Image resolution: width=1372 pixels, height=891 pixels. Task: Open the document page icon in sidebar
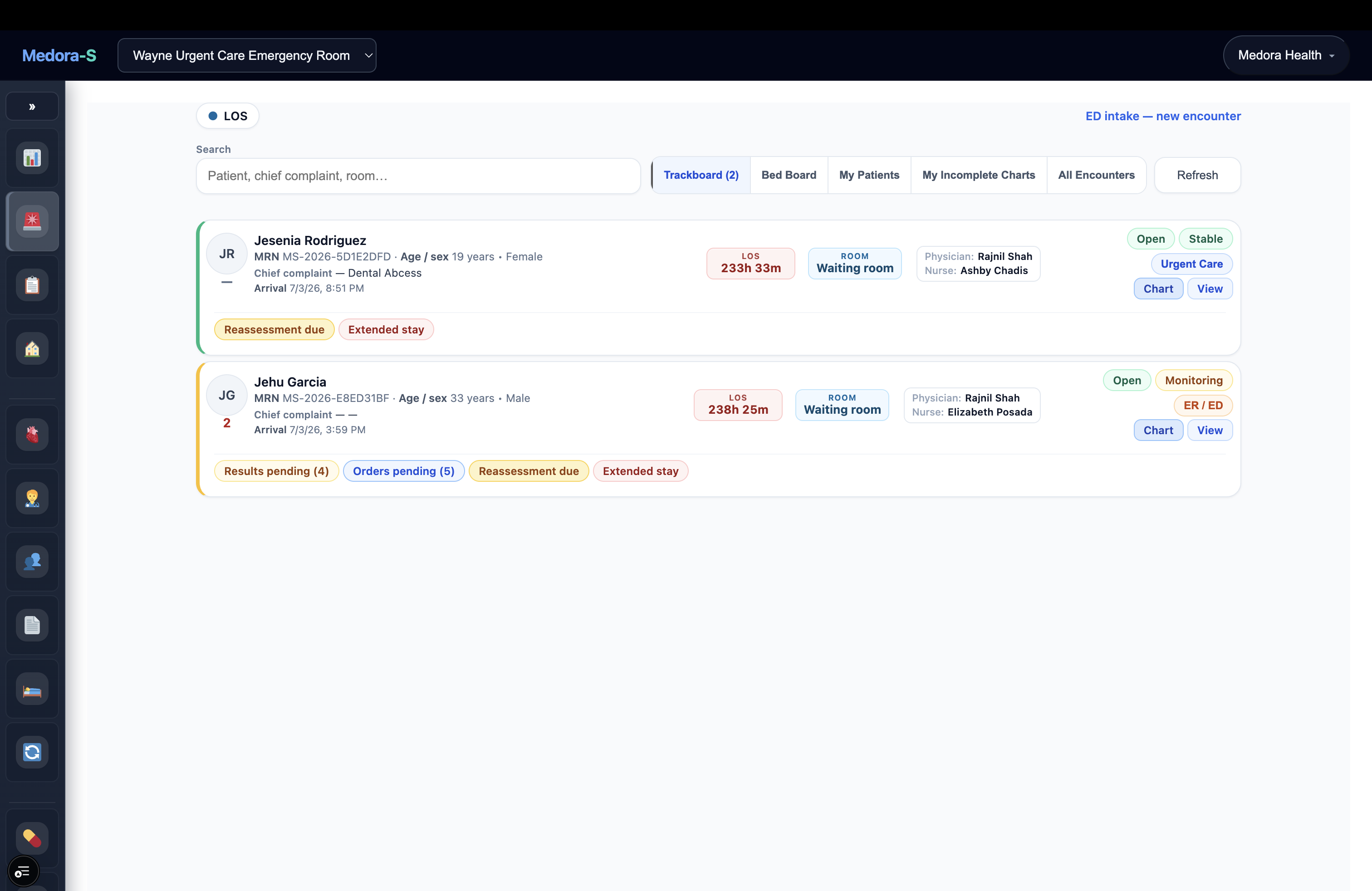pos(32,625)
